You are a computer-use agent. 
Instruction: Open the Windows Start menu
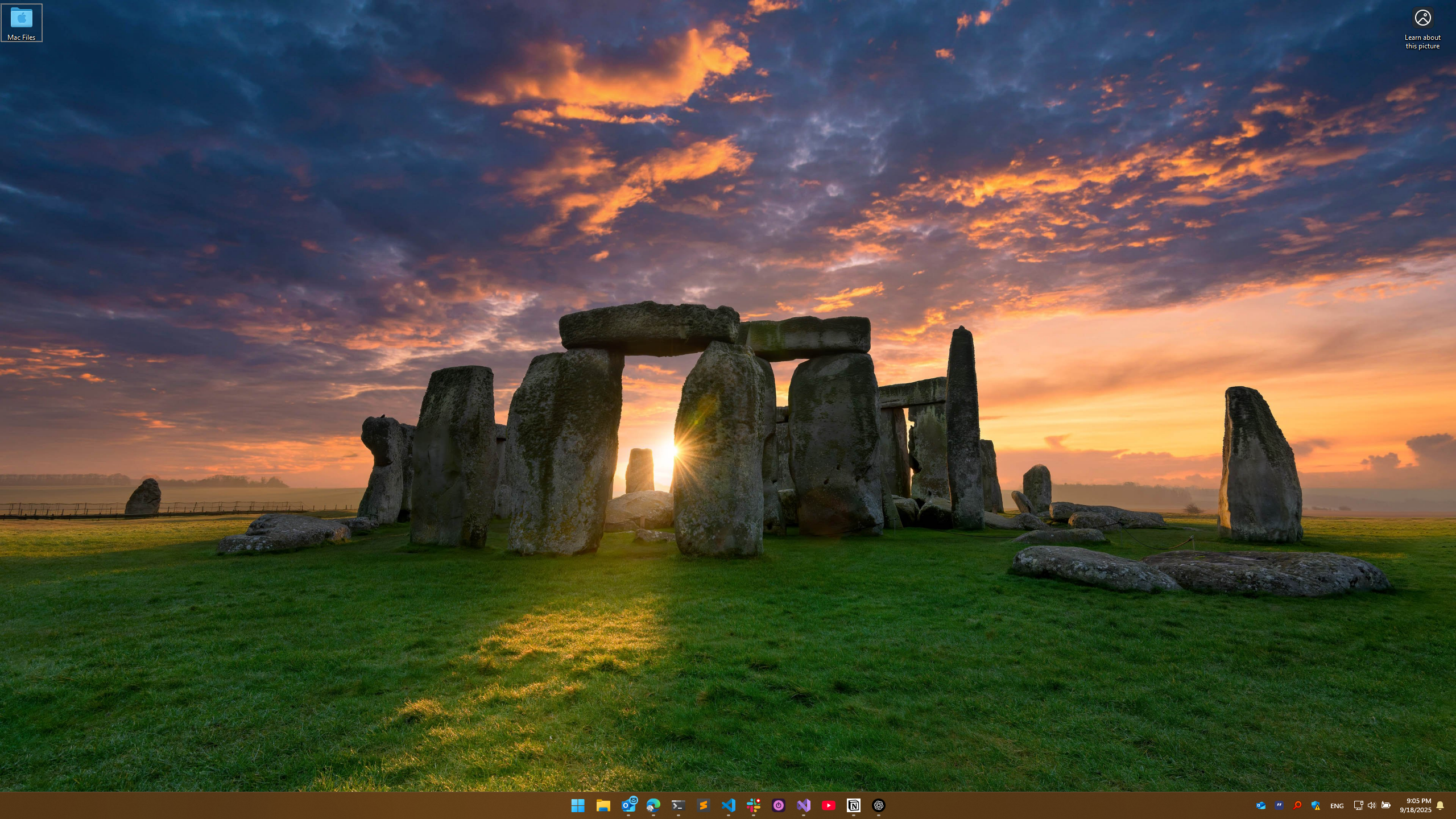pos(578,805)
